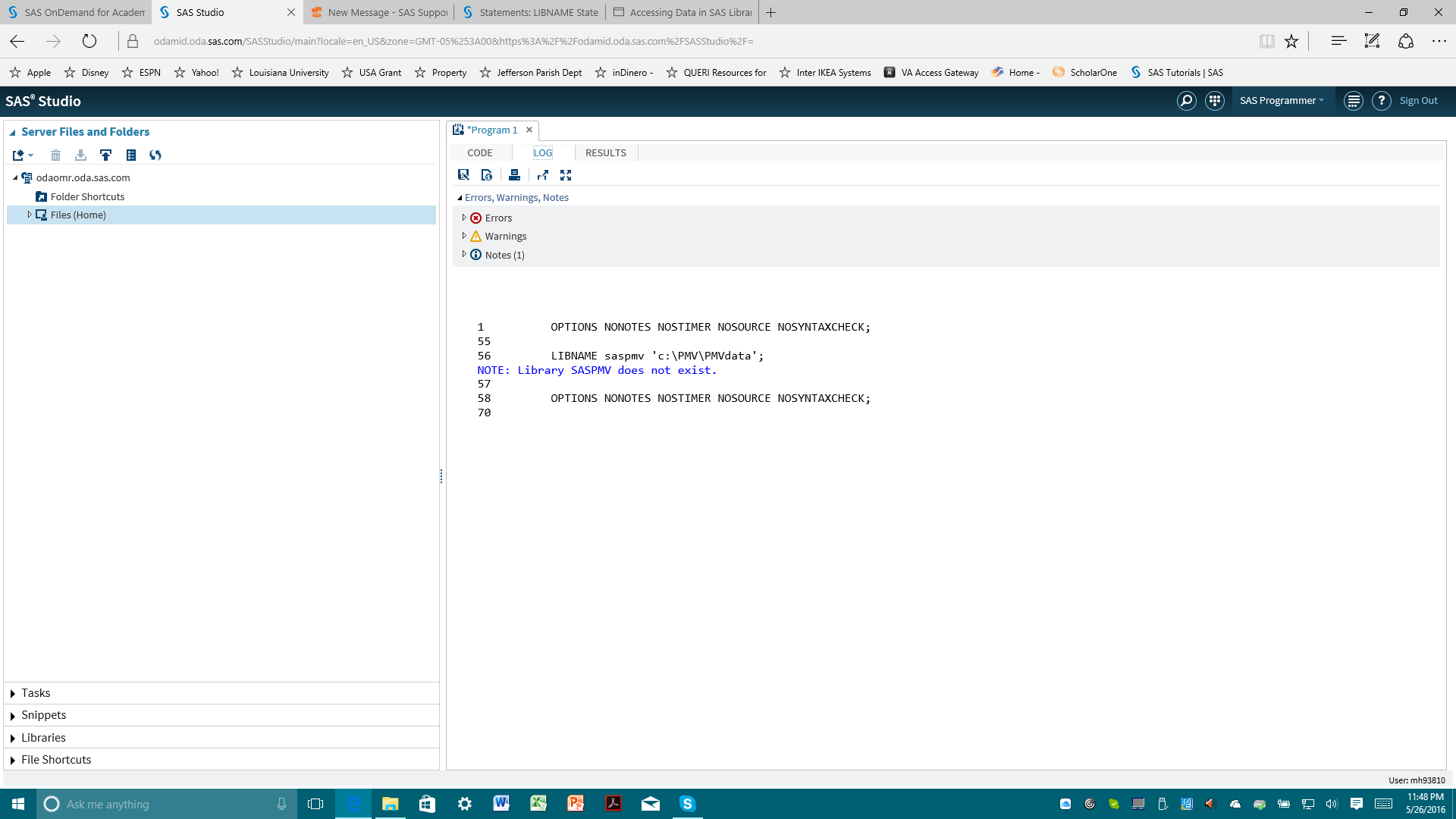1456x819 pixels.
Task: Select Folder Shortcuts in the tree
Action: point(87,196)
